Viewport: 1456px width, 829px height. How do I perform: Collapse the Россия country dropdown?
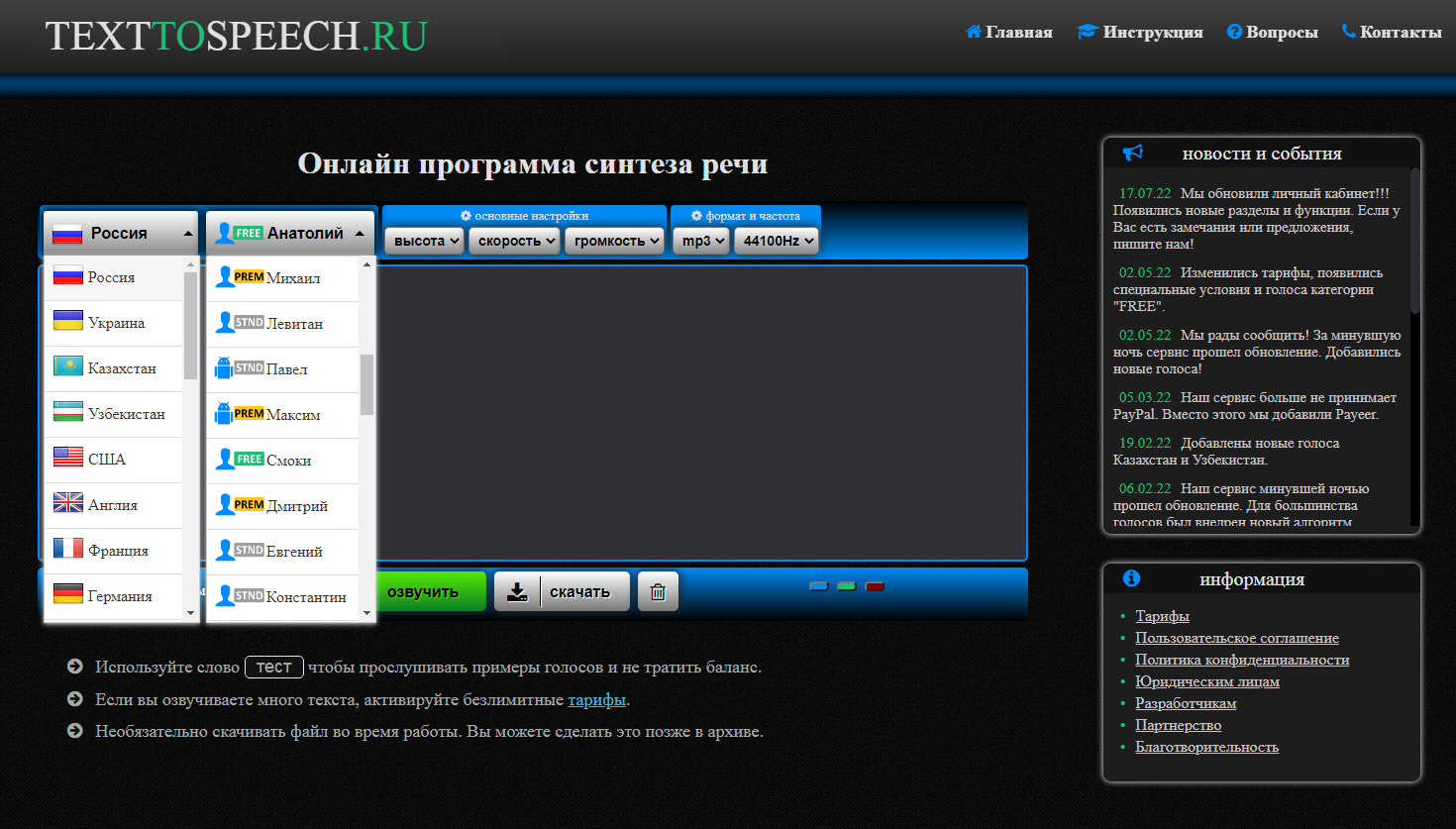click(x=121, y=233)
